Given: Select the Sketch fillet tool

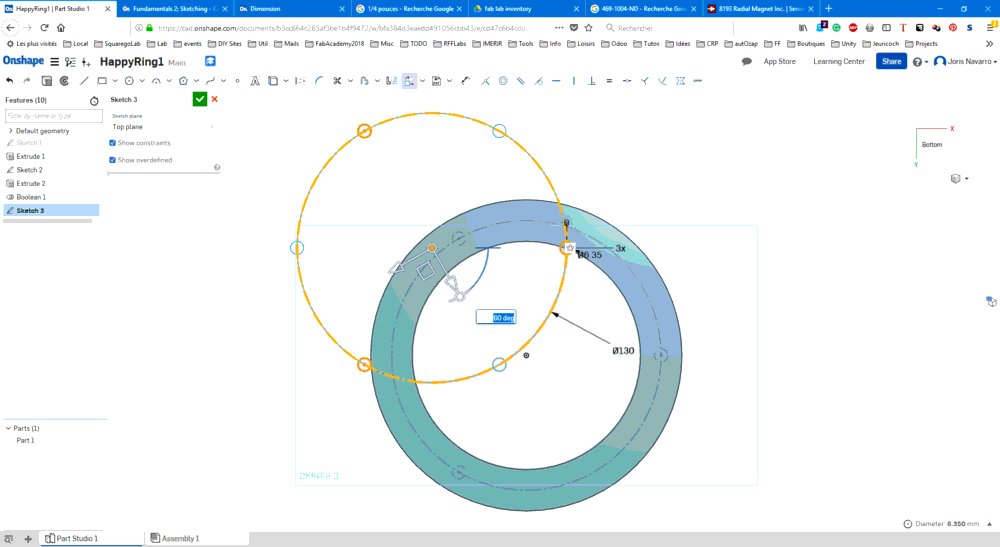Looking at the screenshot, I should (x=319, y=81).
